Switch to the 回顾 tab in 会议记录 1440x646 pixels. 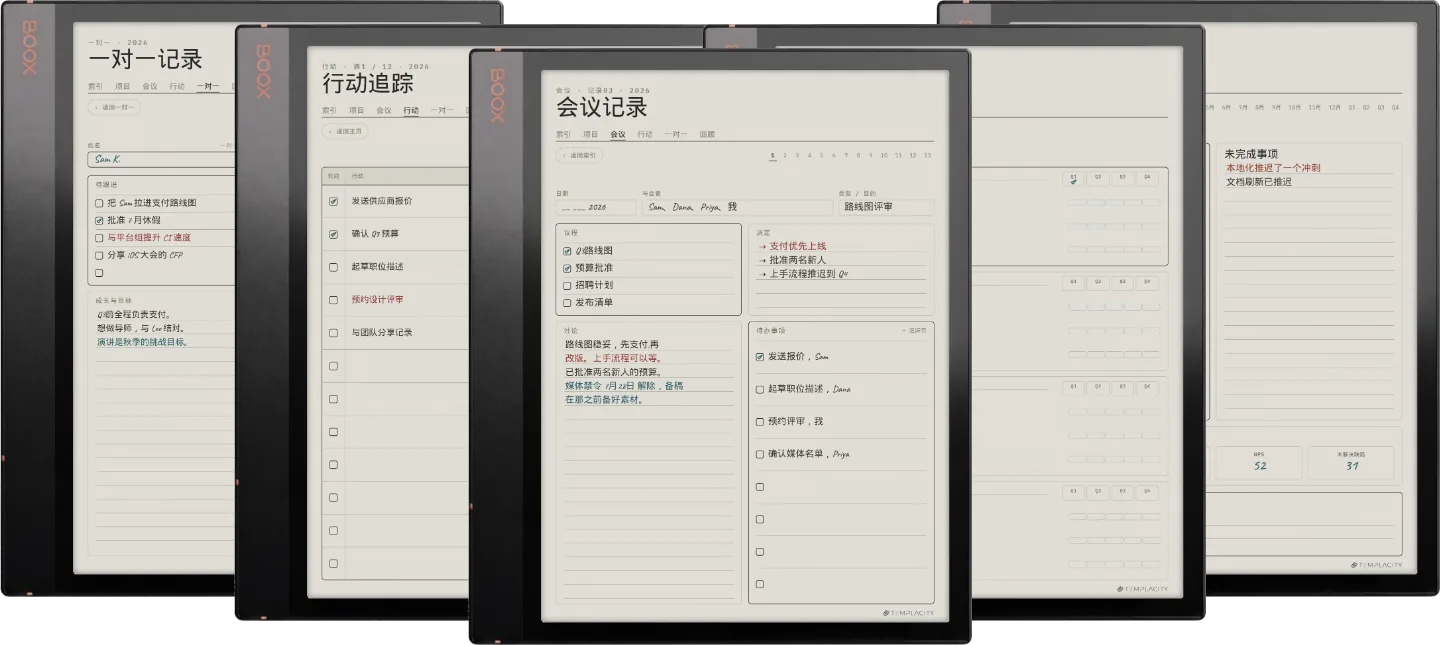click(x=707, y=134)
